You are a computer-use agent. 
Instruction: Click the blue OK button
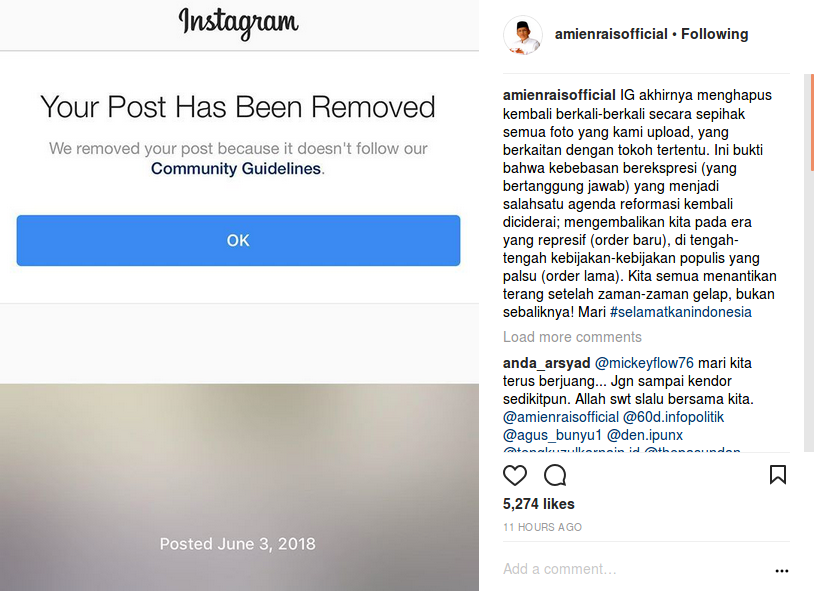(x=238, y=240)
